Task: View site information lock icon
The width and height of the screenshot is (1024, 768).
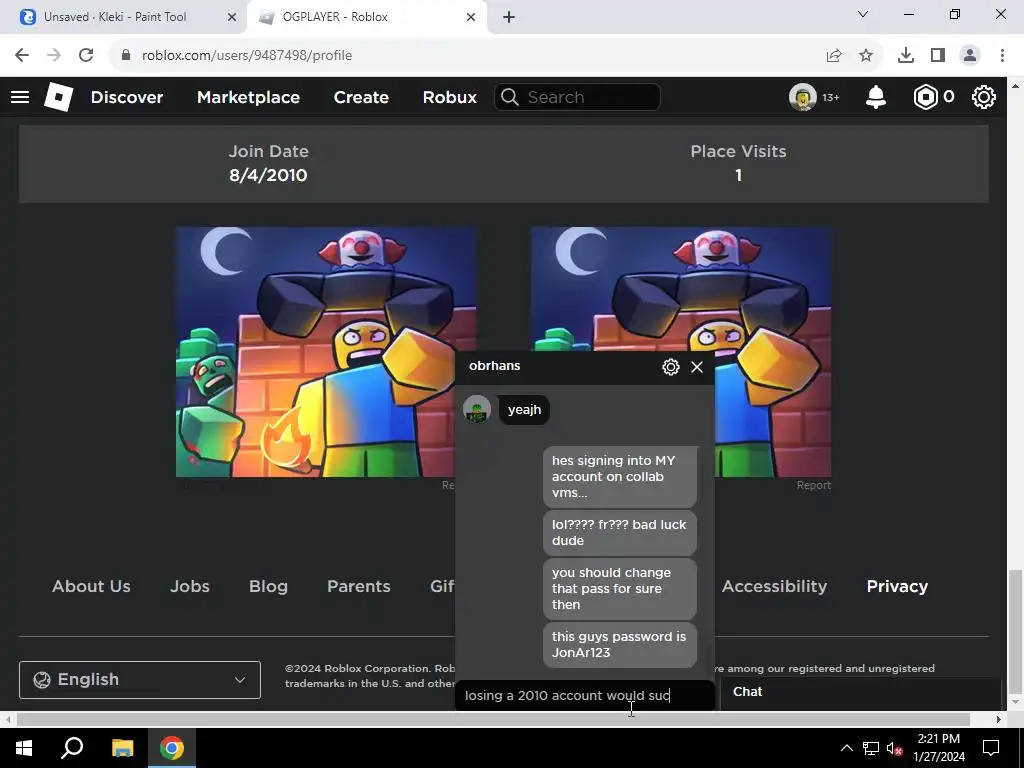Action: click(x=126, y=56)
